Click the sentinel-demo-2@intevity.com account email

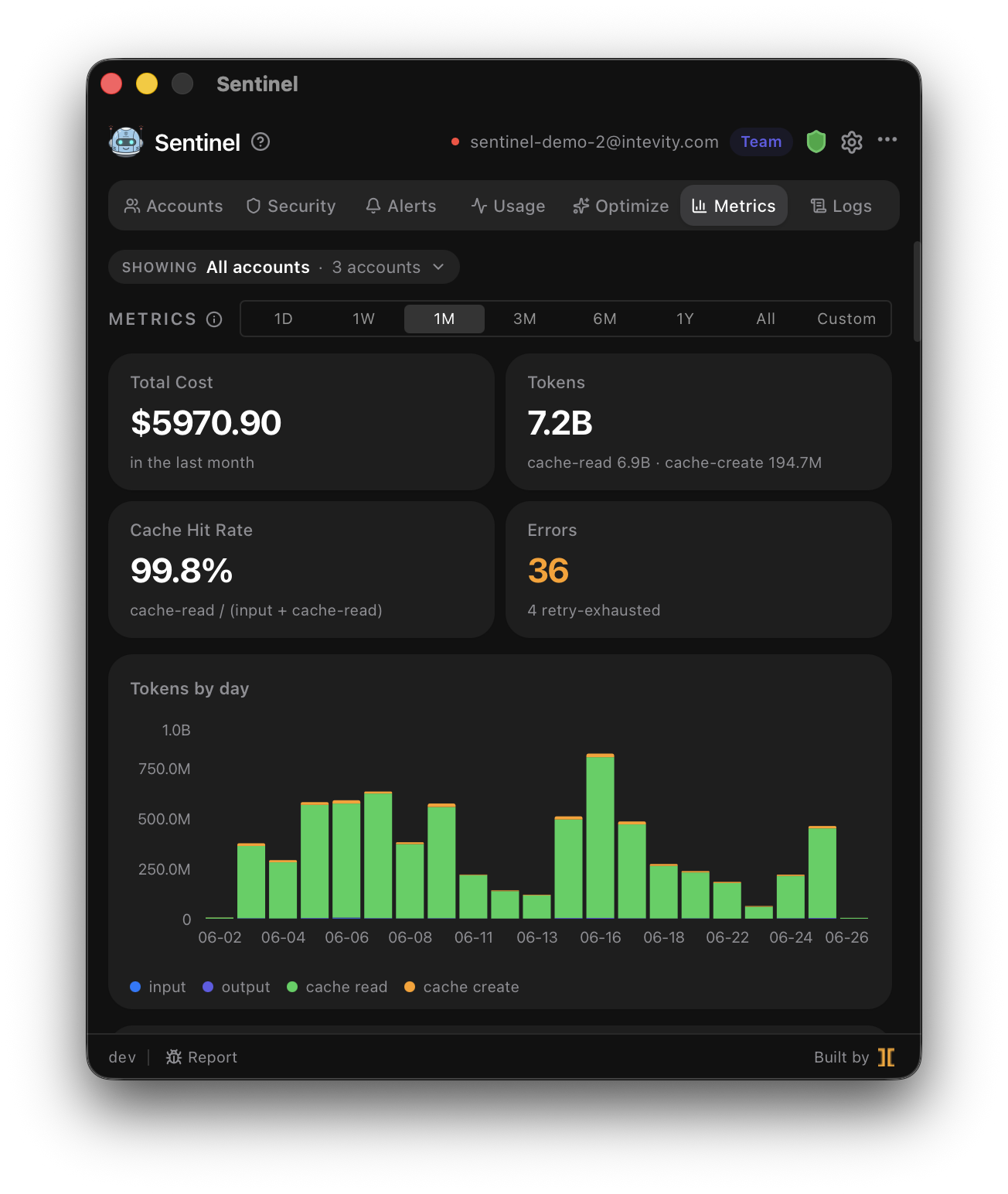(x=594, y=142)
